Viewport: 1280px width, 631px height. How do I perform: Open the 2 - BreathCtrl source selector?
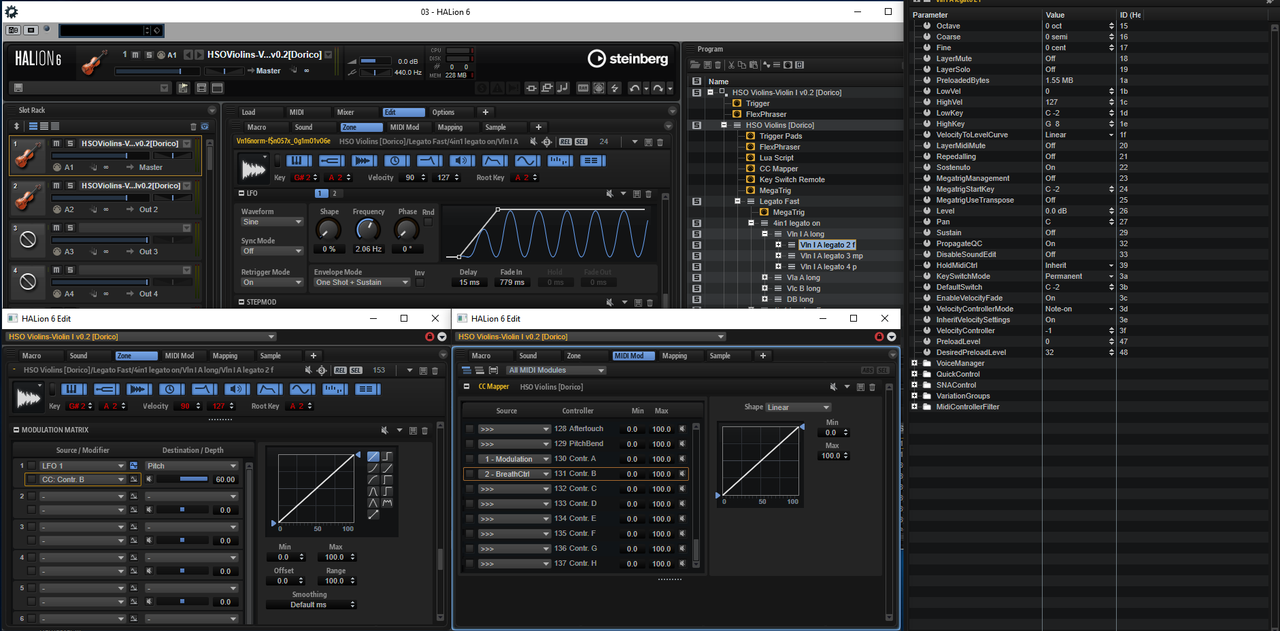pyautogui.click(x=514, y=474)
